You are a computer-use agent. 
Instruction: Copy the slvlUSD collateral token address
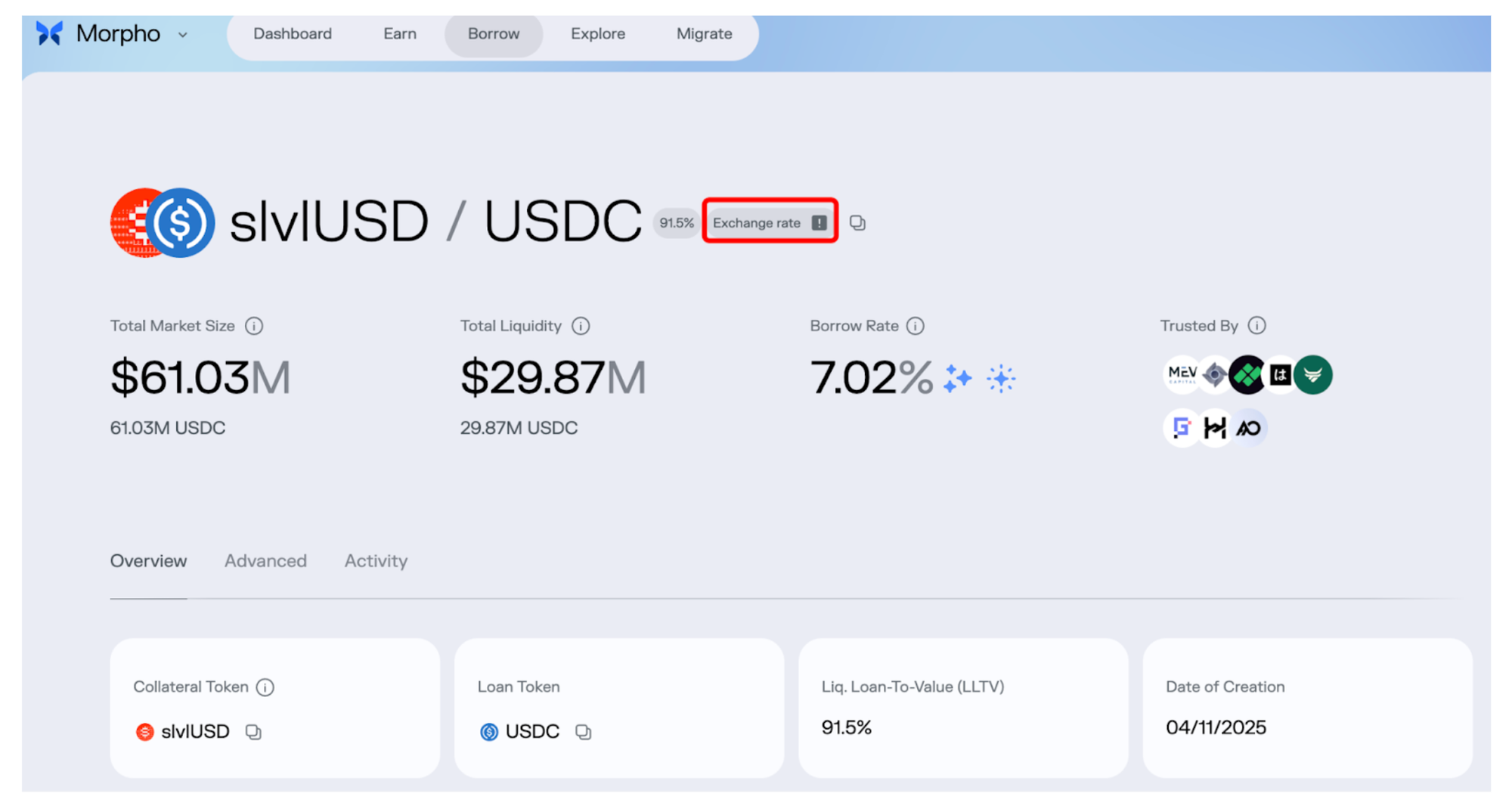tap(253, 732)
